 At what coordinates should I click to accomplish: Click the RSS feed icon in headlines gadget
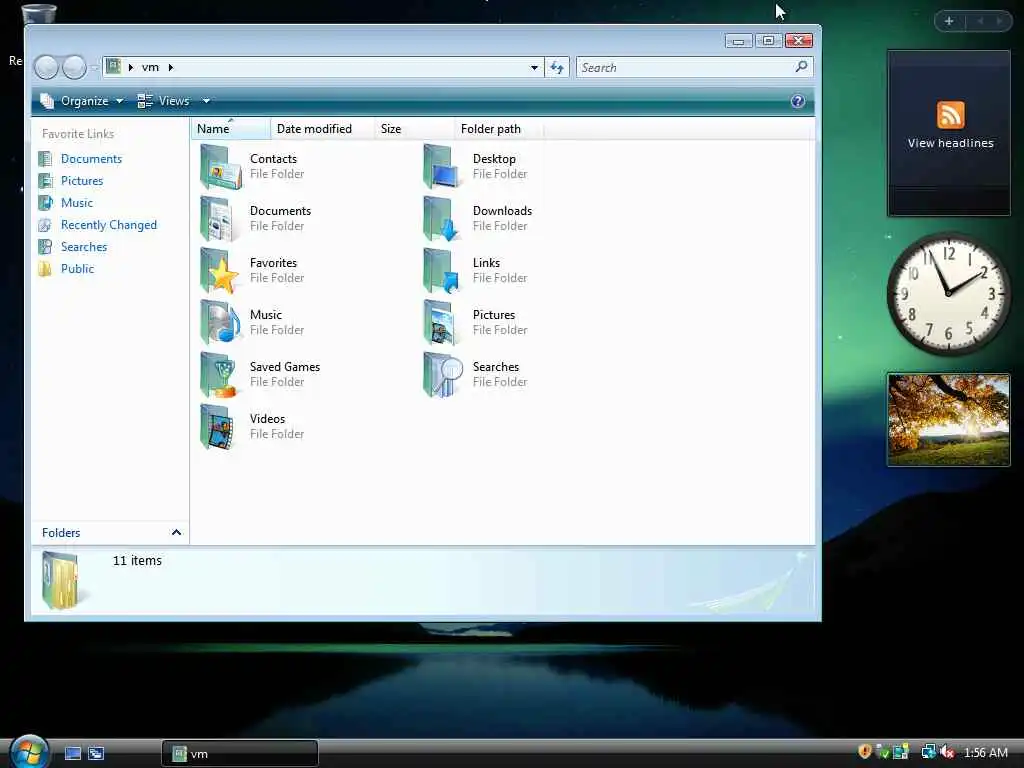tap(950, 115)
